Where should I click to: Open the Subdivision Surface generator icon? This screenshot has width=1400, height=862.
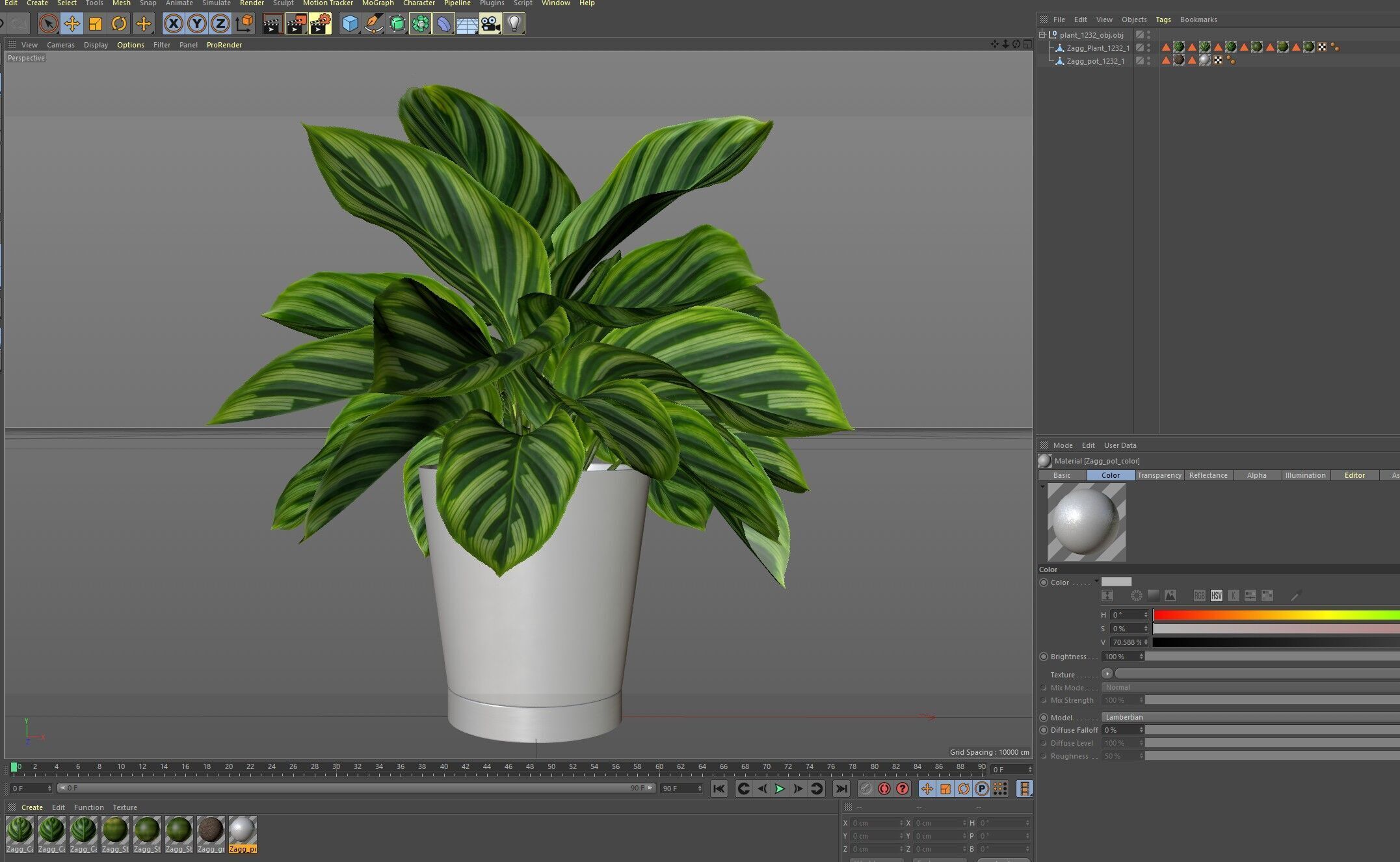coord(397,24)
